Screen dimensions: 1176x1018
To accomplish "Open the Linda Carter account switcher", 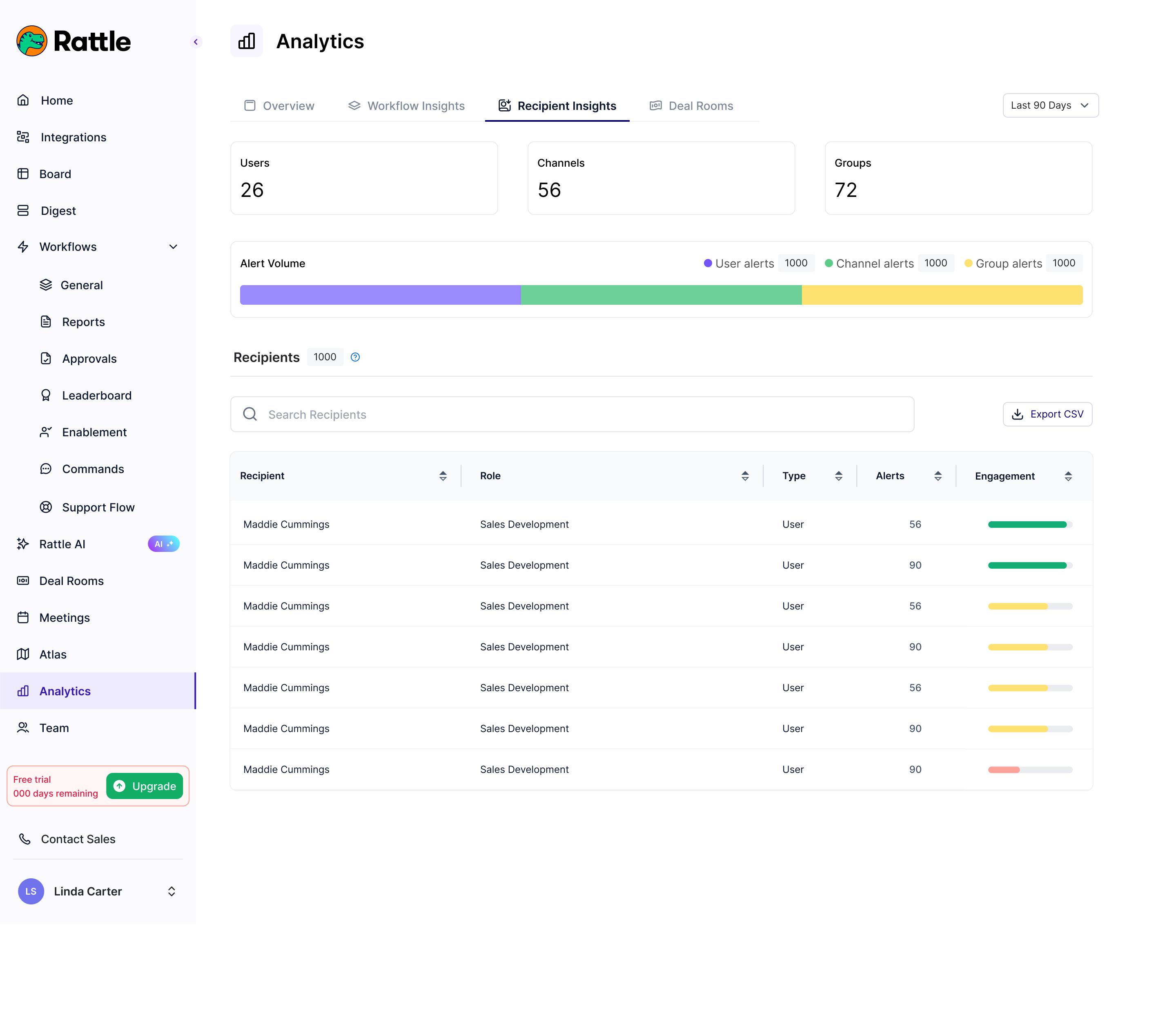I will point(171,891).
